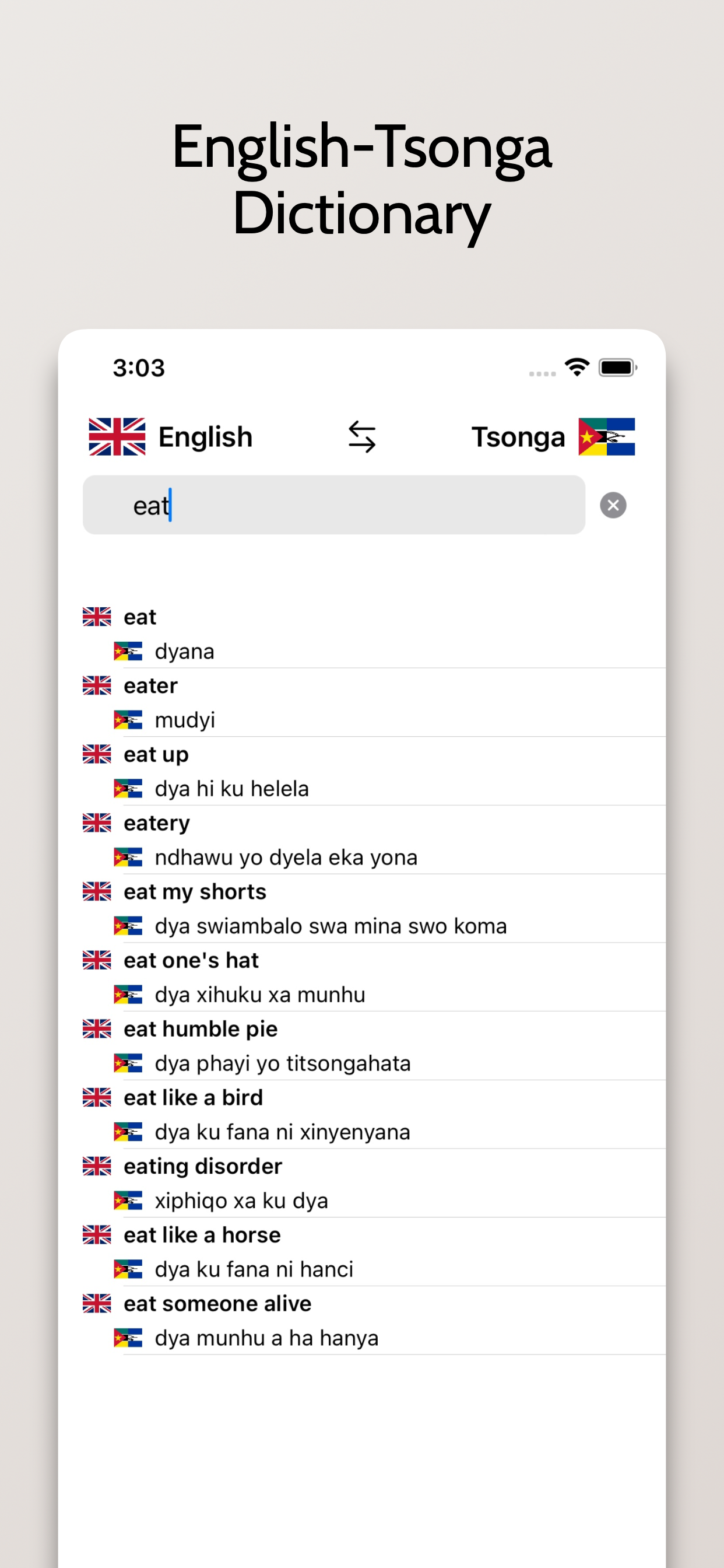This screenshot has height=1568, width=724.
Task: Select the Tsonga target language label
Action: [518, 437]
